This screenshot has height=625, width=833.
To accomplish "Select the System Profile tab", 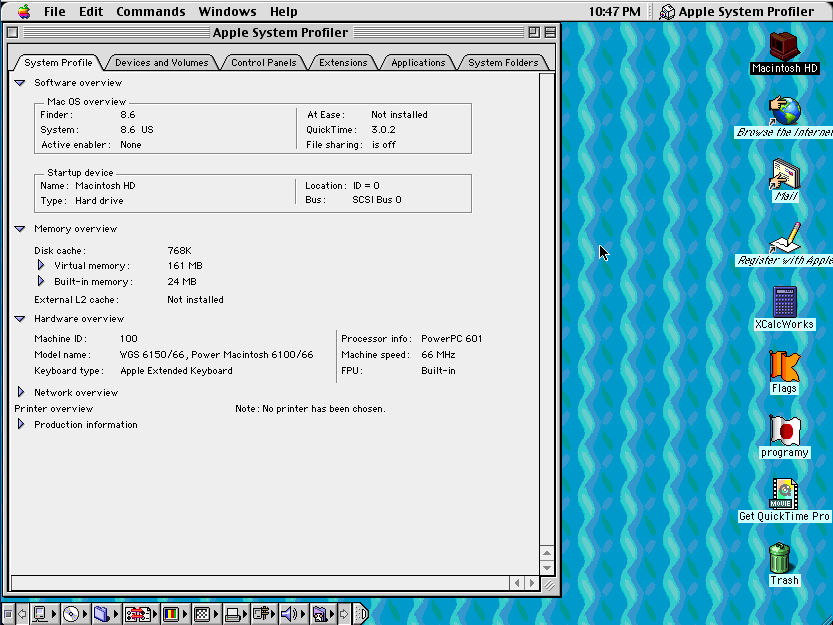I will pyautogui.click(x=58, y=63).
